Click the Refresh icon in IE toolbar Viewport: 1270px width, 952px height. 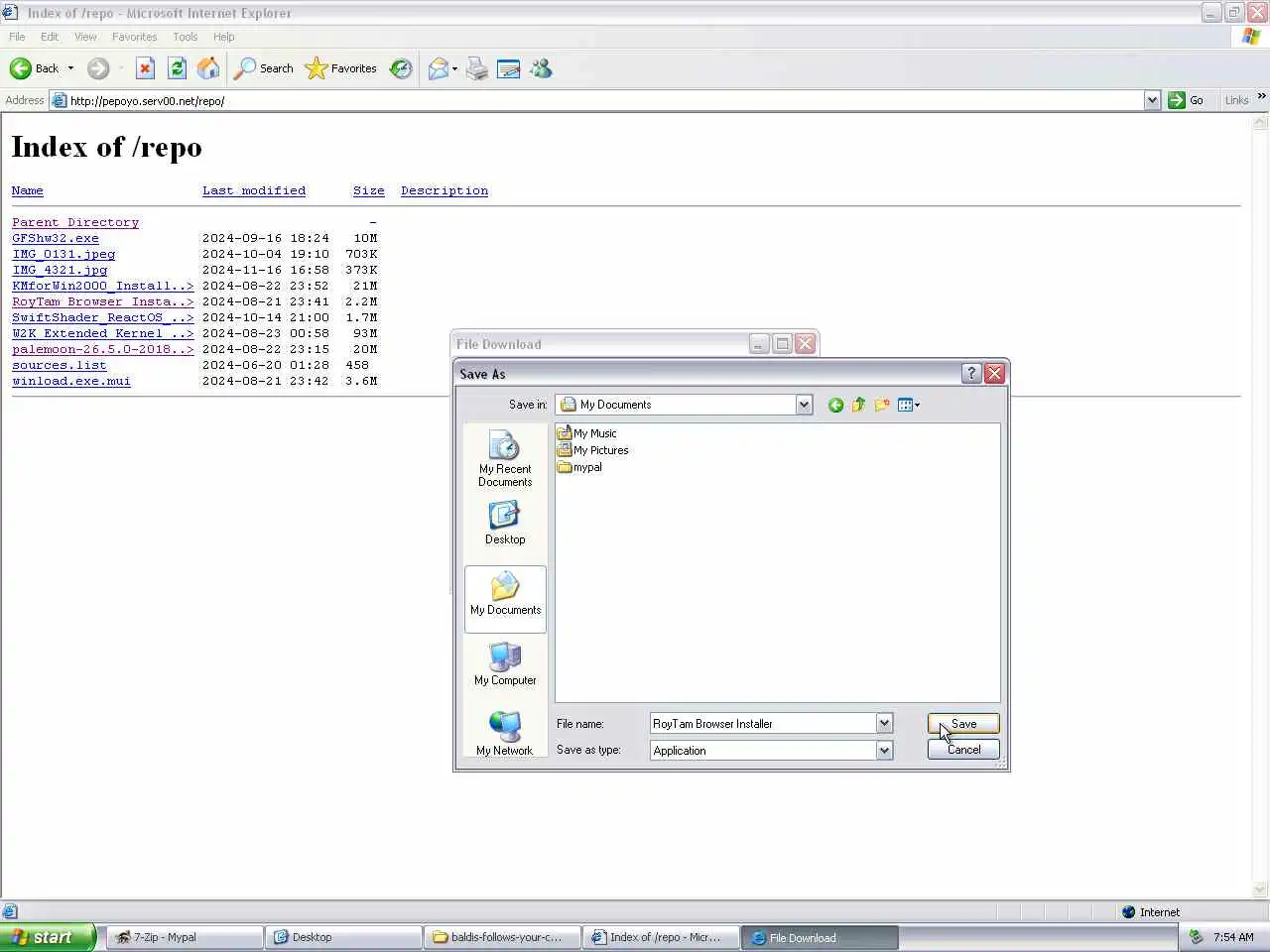pyautogui.click(x=177, y=68)
